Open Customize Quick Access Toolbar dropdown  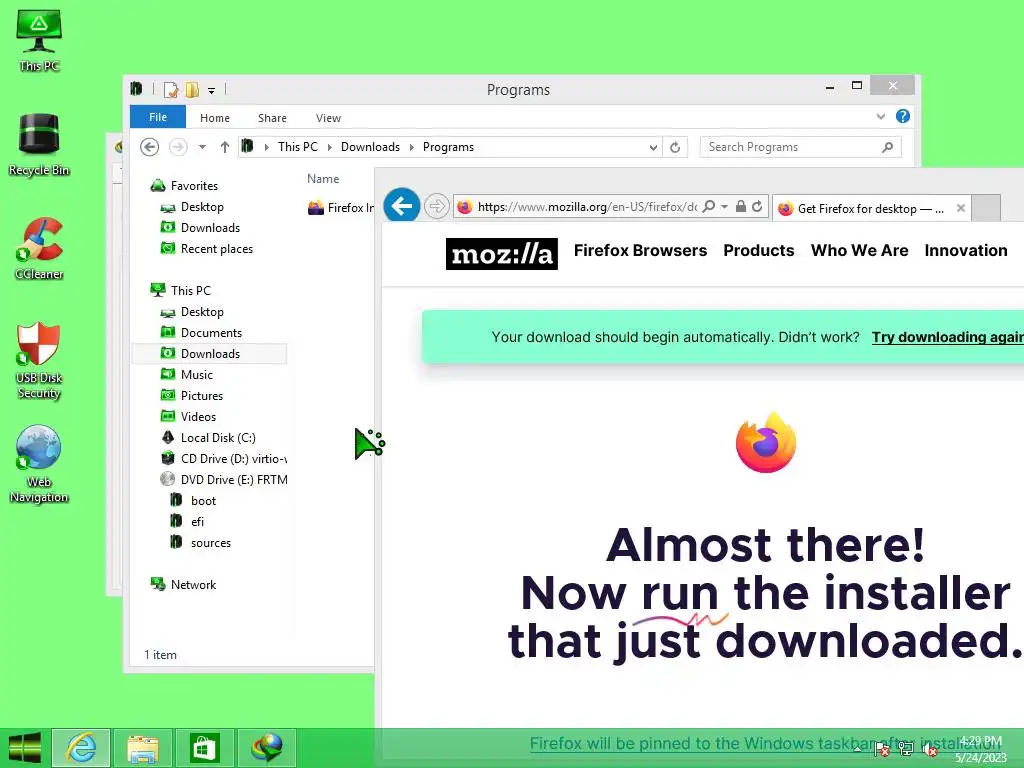pyautogui.click(x=212, y=91)
